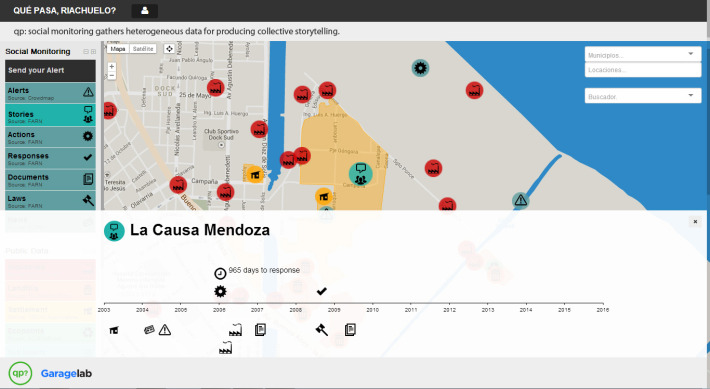Click the user profile icon in header
This screenshot has height=389, width=710.
(144, 10)
